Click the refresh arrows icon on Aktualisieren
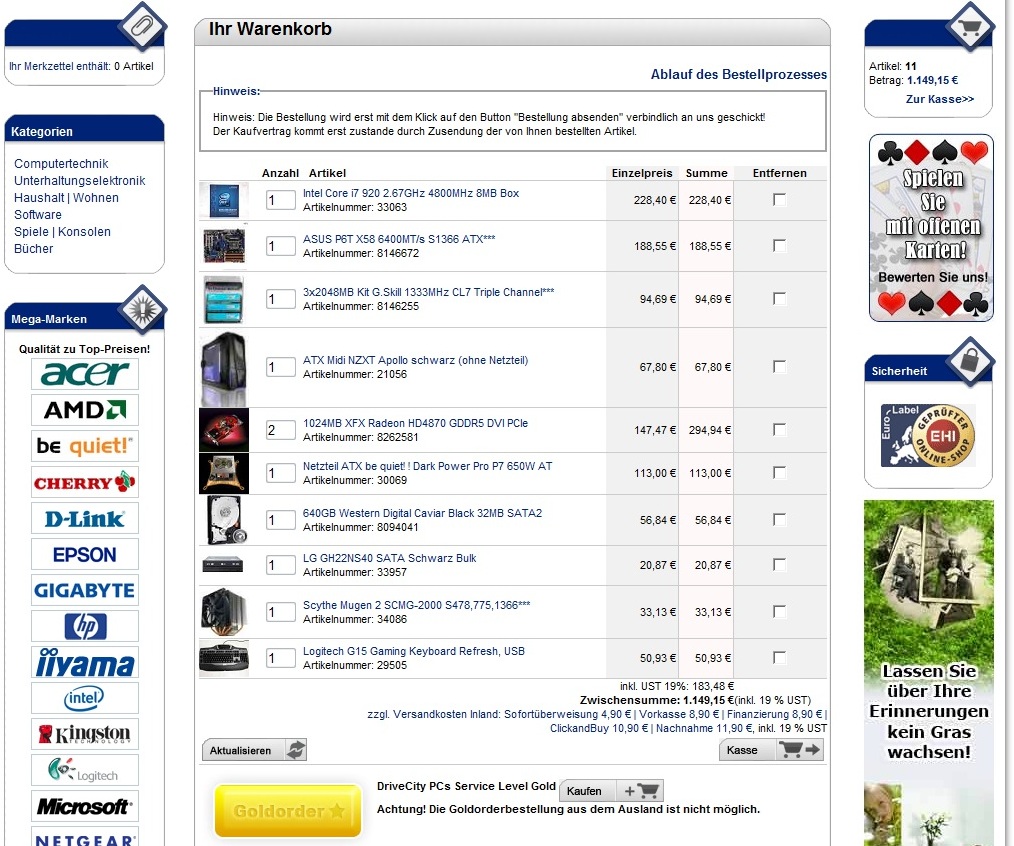Image resolution: width=1014 pixels, height=846 pixels. (296, 750)
